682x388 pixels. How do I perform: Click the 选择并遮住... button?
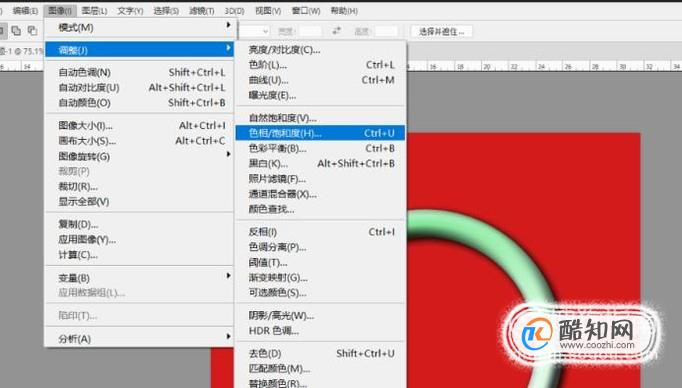click(441, 31)
